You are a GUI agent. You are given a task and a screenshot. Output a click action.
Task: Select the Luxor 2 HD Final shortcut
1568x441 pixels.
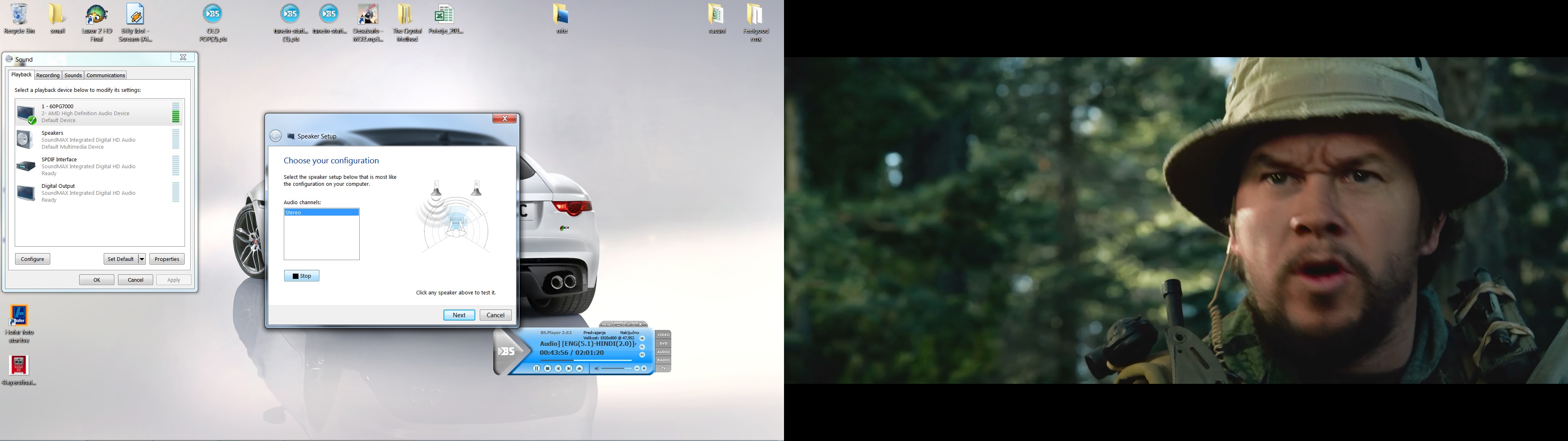pos(97,22)
